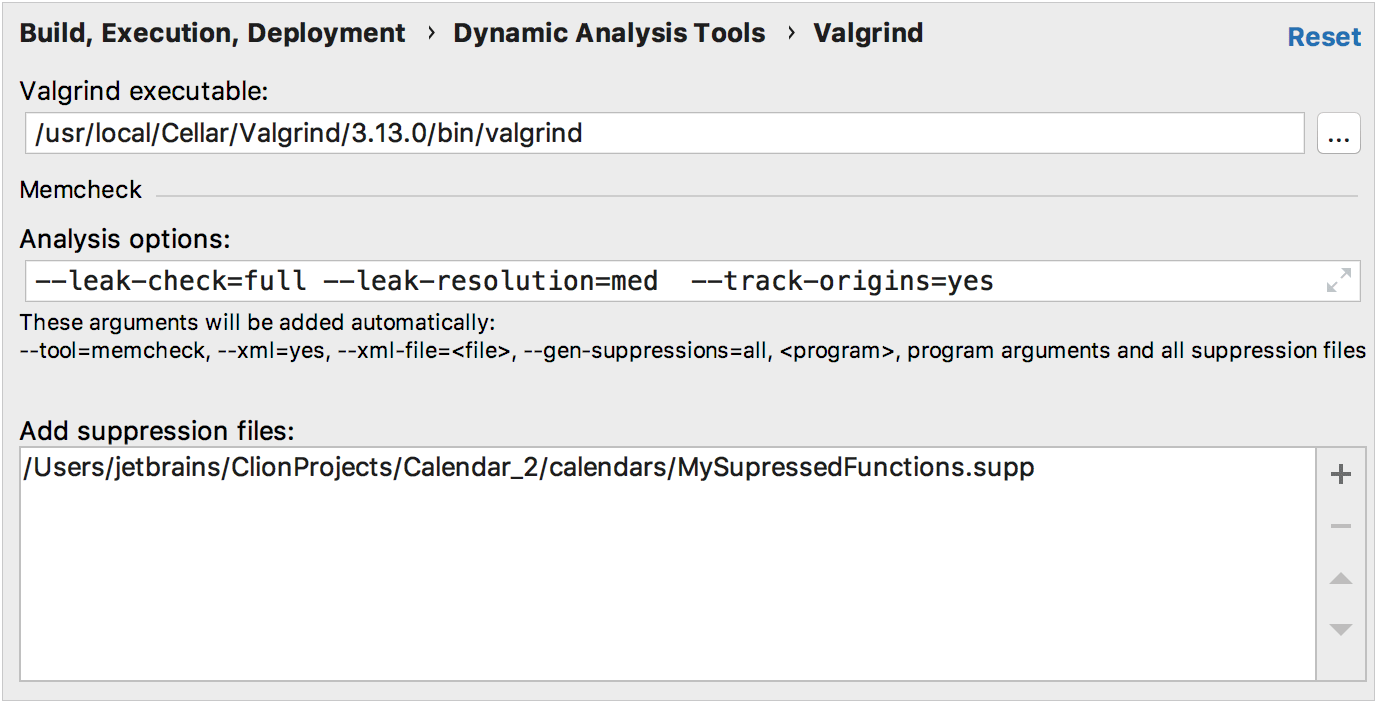This screenshot has width=1376, height=702.
Task: Expand the Analysis options field
Action: pos(1338,281)
